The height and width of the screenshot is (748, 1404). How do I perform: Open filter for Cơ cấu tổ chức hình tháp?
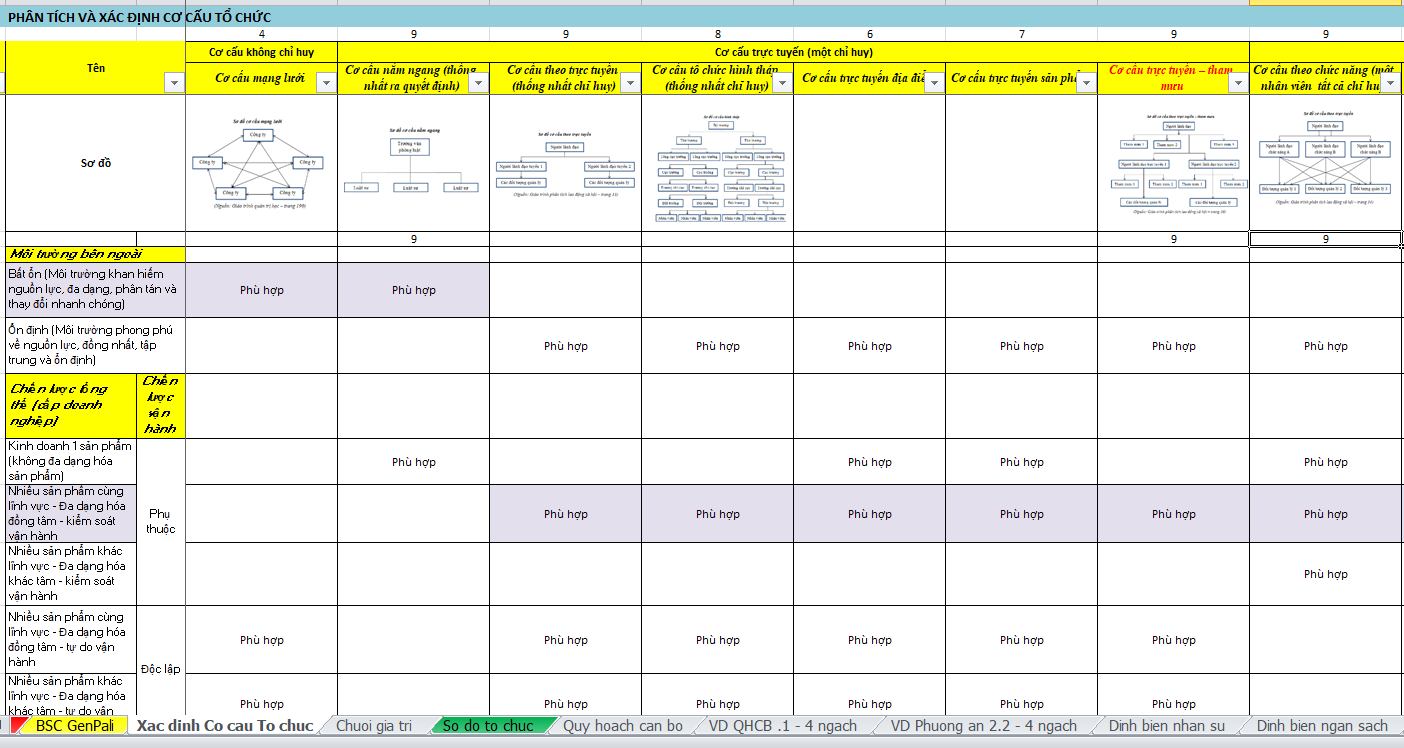[x=782, y=84]
